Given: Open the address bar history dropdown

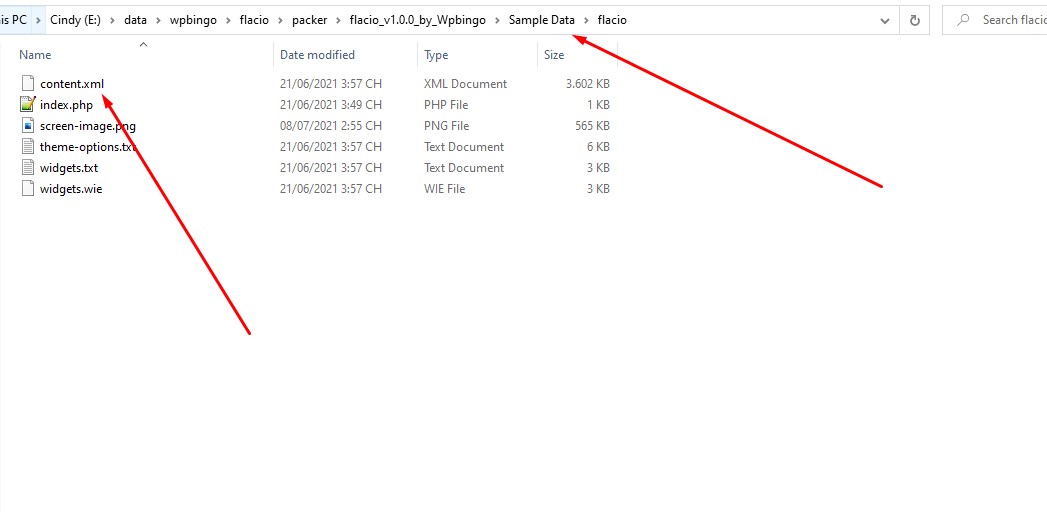Looking at the screenshot, I should tap(885, 21).
